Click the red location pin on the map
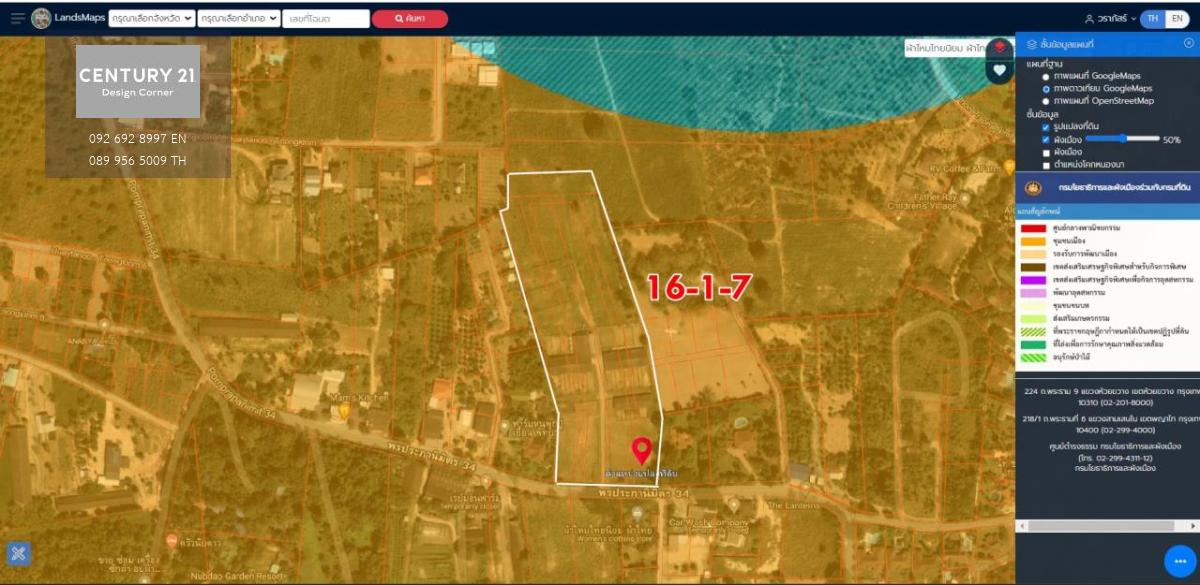Image resolution: width=1200 pixels, height=585 pixels. 642,451
